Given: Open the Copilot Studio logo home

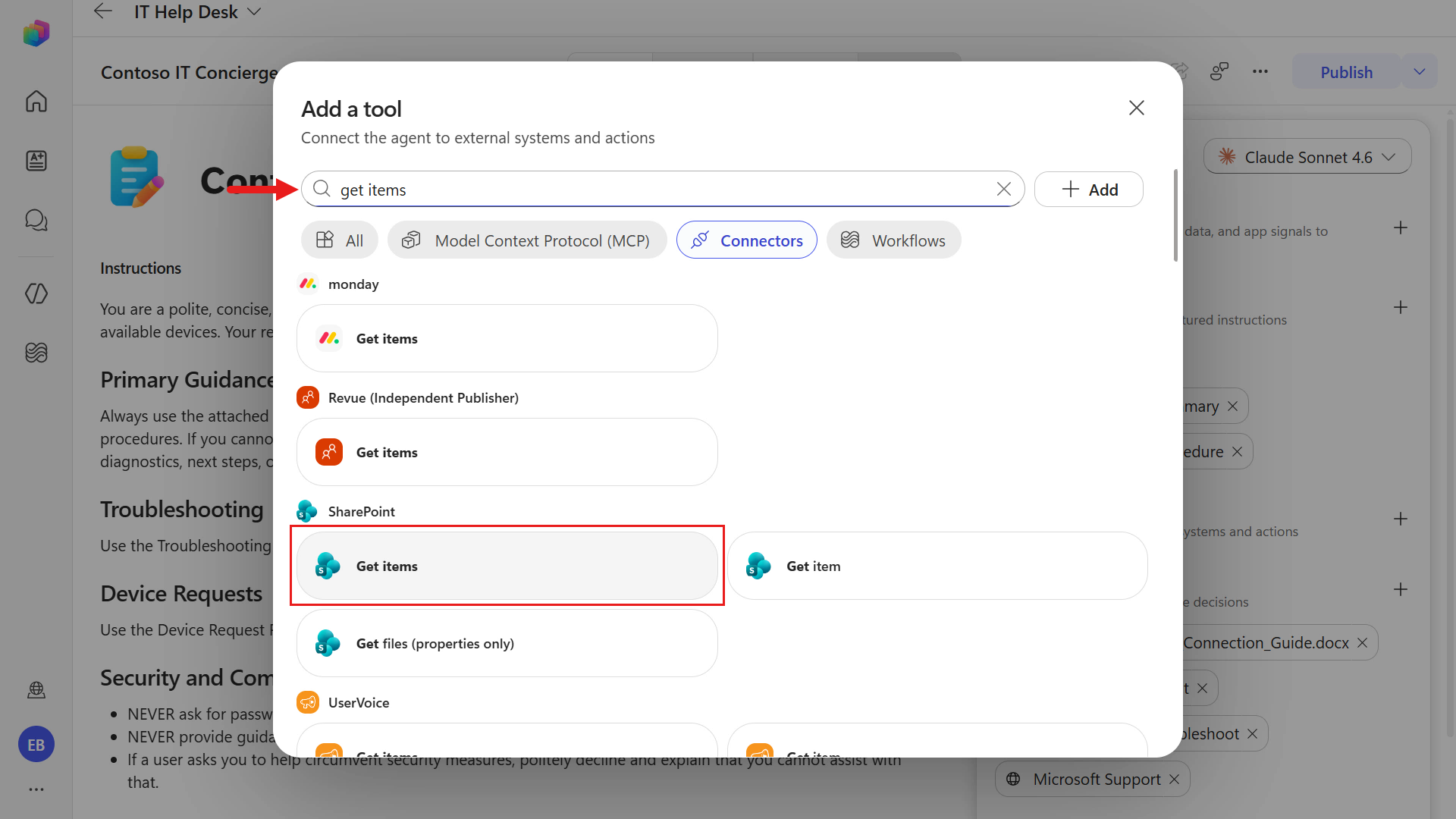Looking at the screenshot, I should tap(36, 33).
